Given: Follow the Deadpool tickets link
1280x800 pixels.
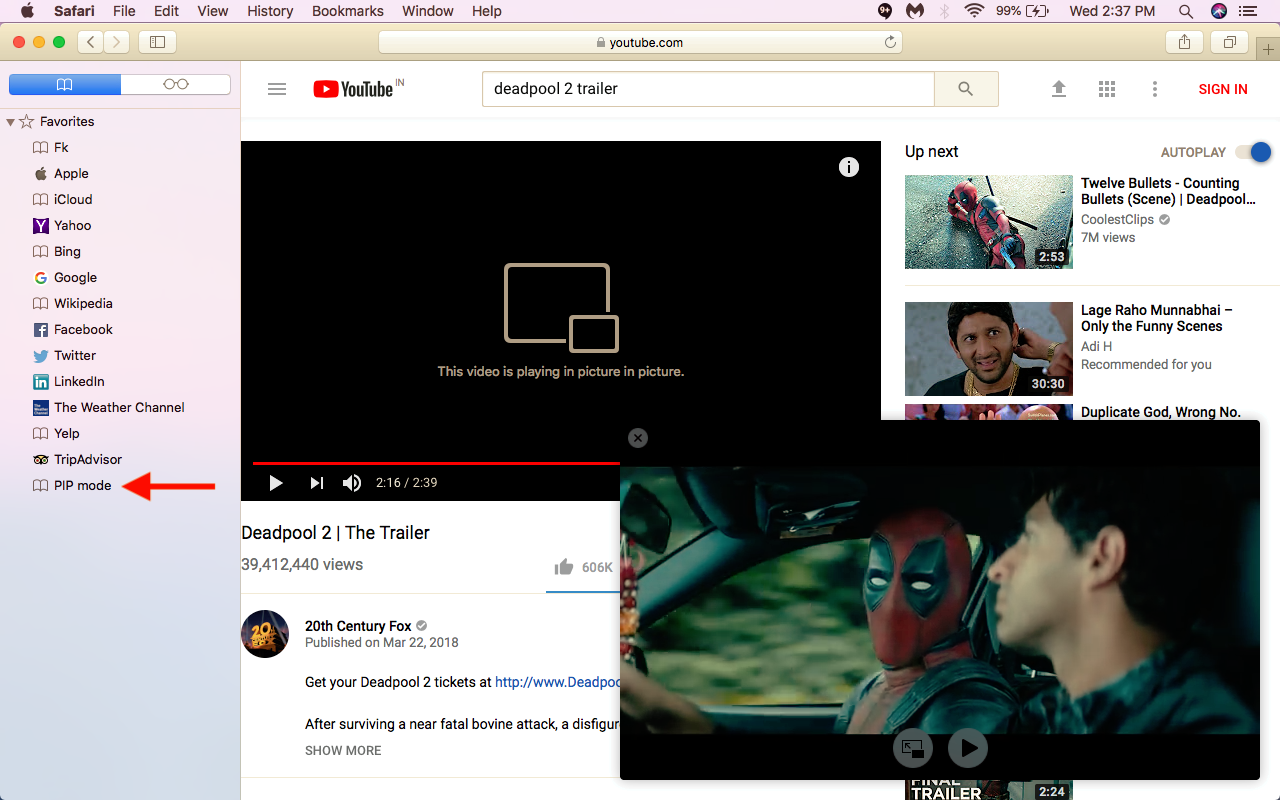Looking at the screenshot, I should pyautogui.click(x=558, y=682).
